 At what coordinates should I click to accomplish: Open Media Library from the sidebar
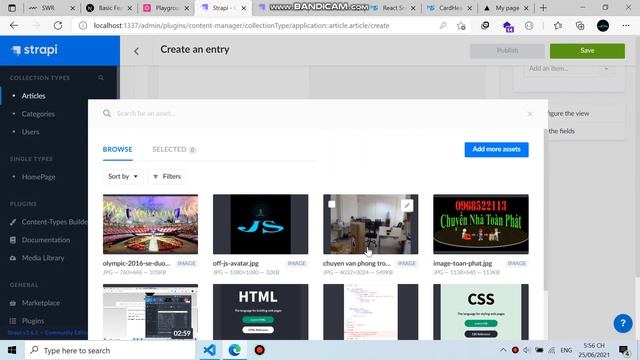pyautogui.click(x=42, y=258)
